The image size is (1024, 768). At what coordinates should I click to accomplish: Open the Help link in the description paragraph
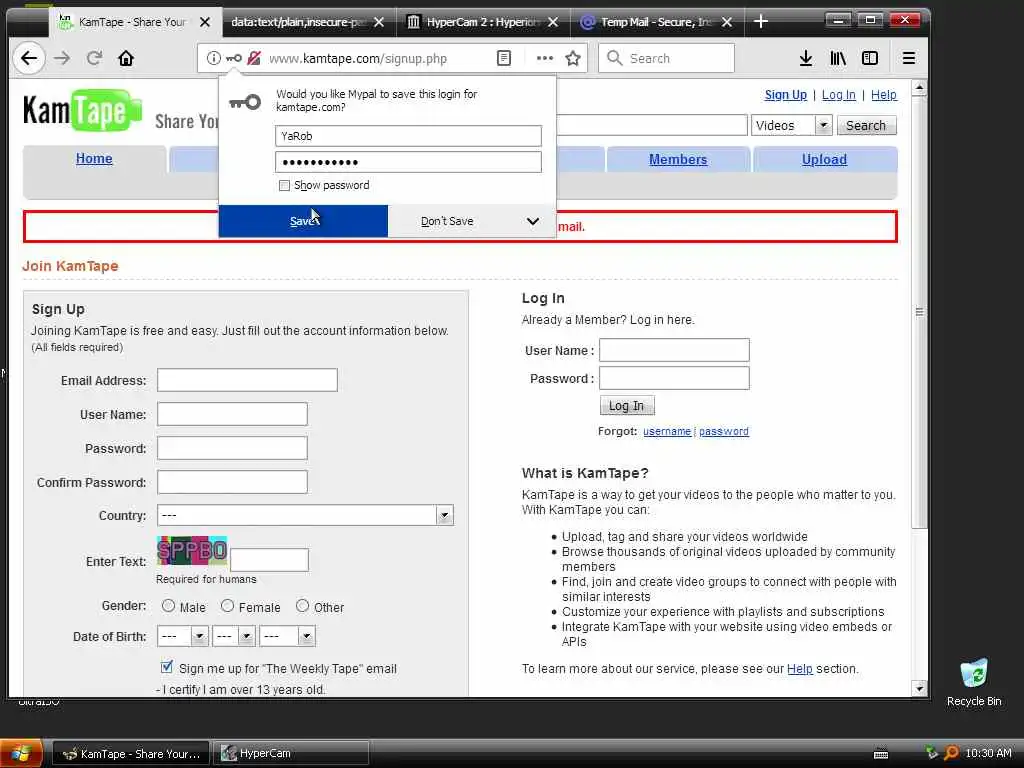(799, 669)
